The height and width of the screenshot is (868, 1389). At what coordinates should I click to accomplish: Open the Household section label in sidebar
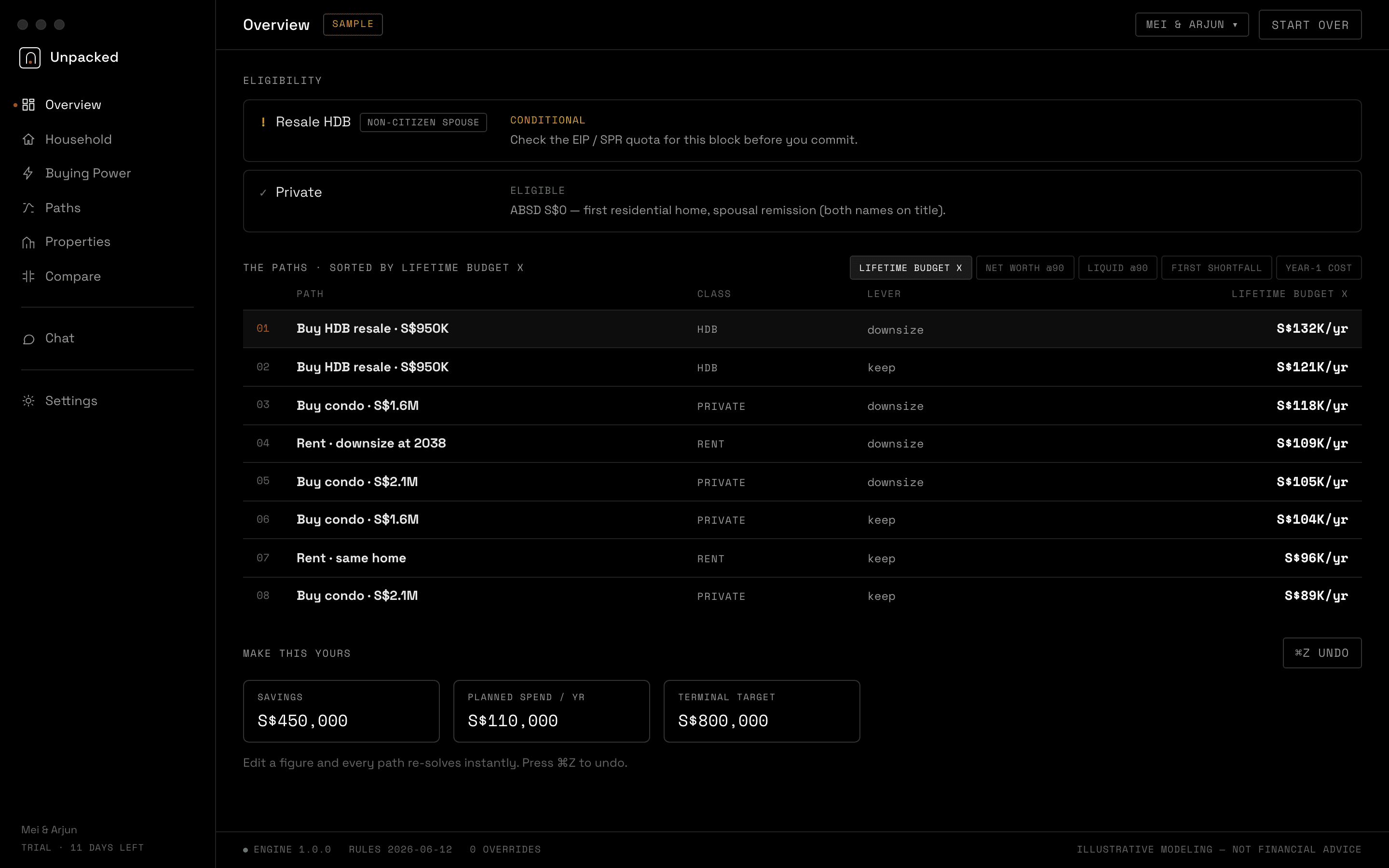coord(79,139)
